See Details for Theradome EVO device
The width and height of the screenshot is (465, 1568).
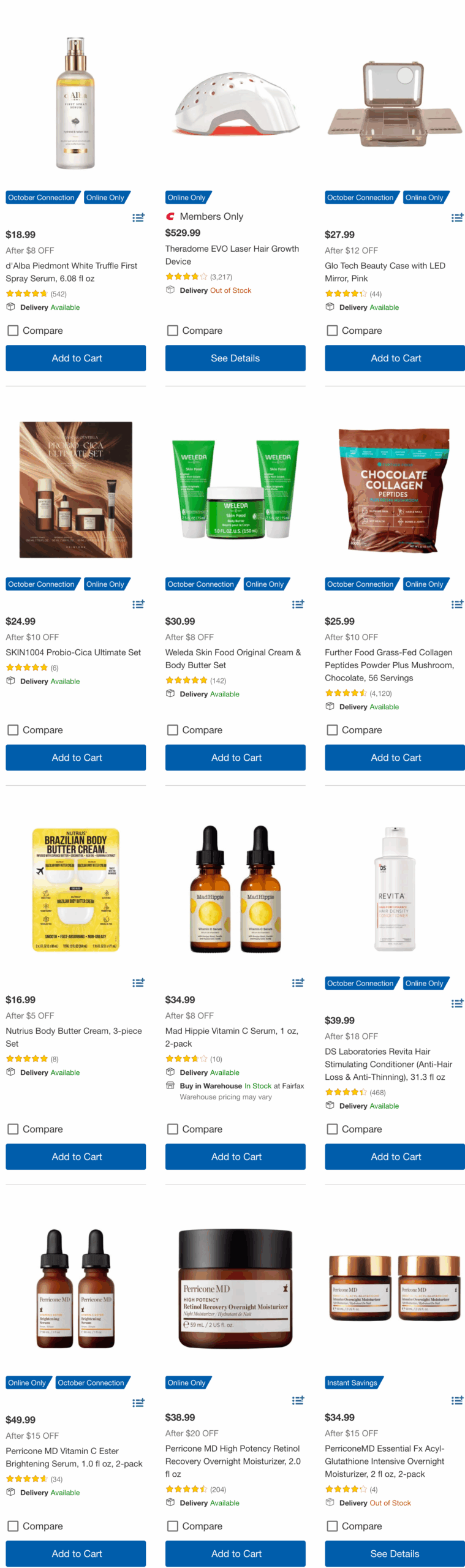235,358
